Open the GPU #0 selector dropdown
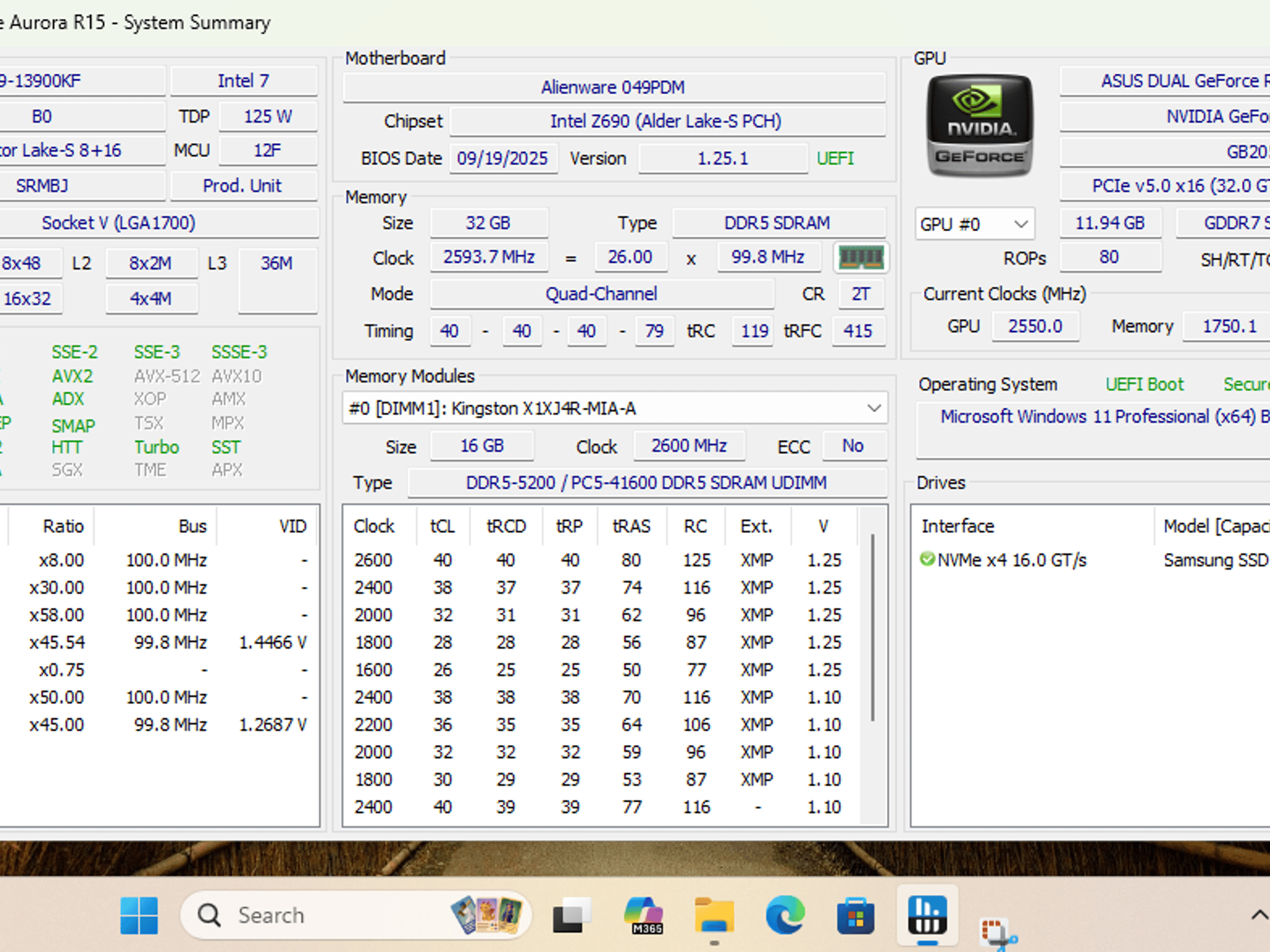 [974, 224]
